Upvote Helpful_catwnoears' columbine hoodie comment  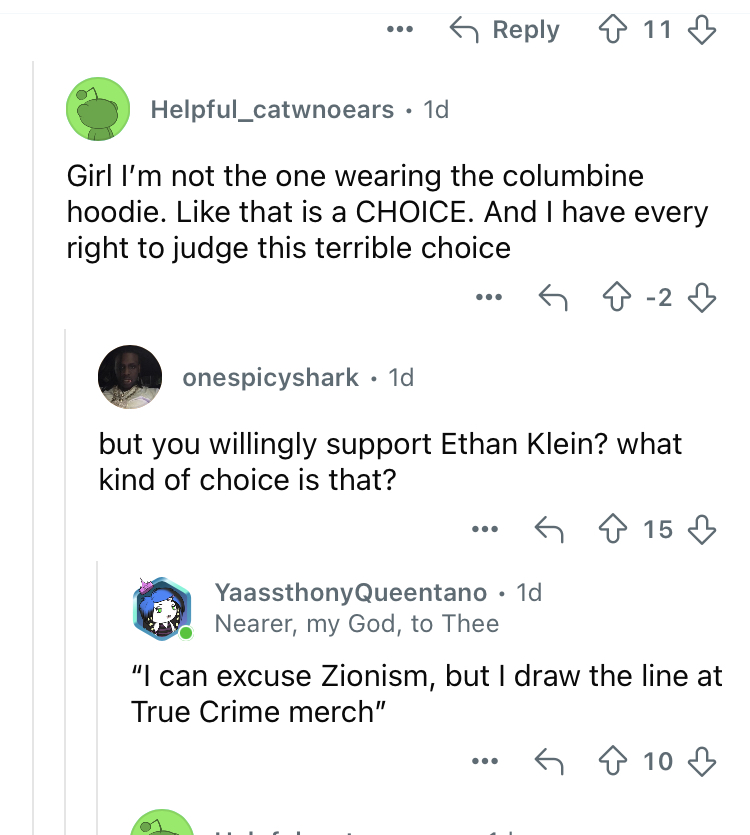pos(616,297)
